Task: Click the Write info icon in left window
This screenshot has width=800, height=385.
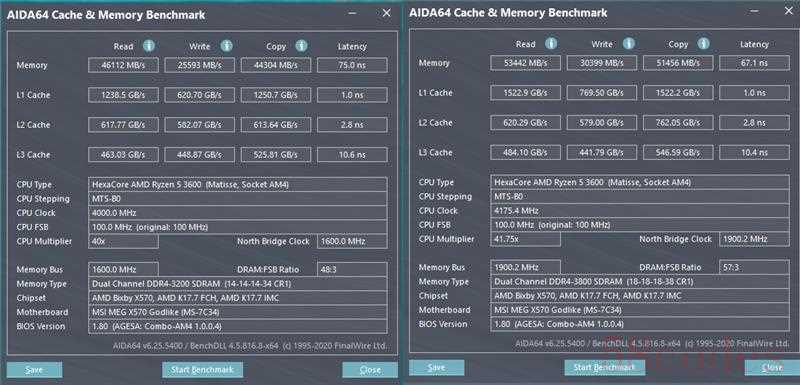Action: coord(226,46)
